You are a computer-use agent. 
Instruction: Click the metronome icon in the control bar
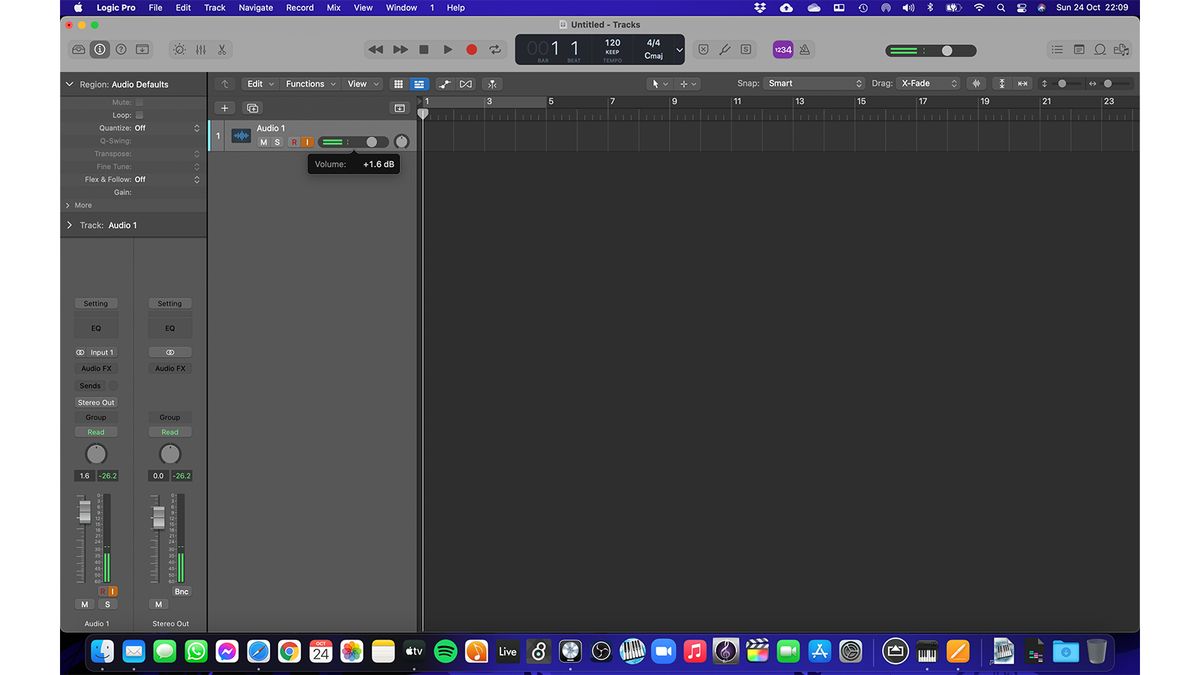[x=805, y=49]
